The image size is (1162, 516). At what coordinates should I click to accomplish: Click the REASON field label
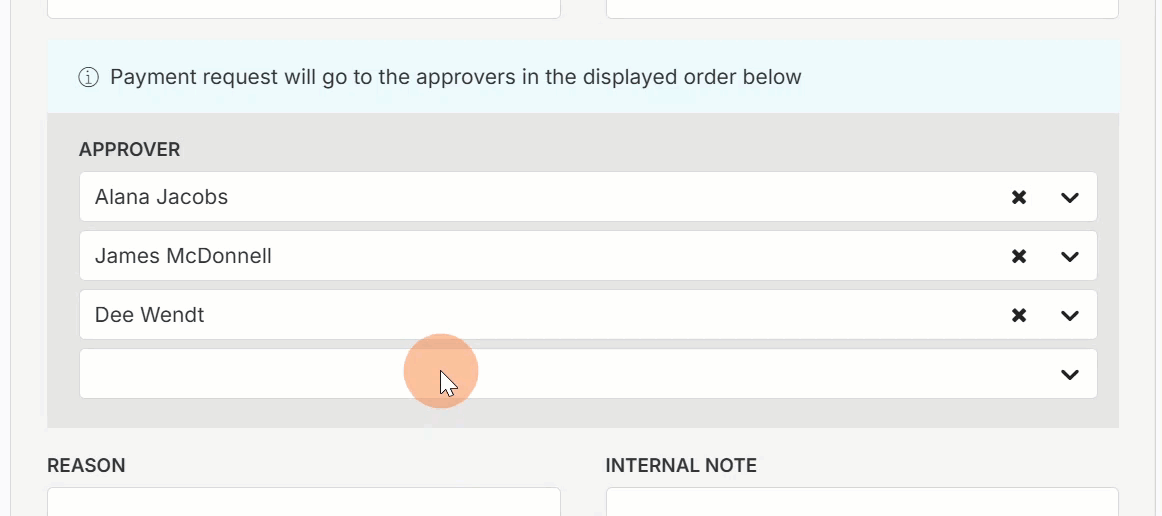pyautogui.click(x=86, y=466)
